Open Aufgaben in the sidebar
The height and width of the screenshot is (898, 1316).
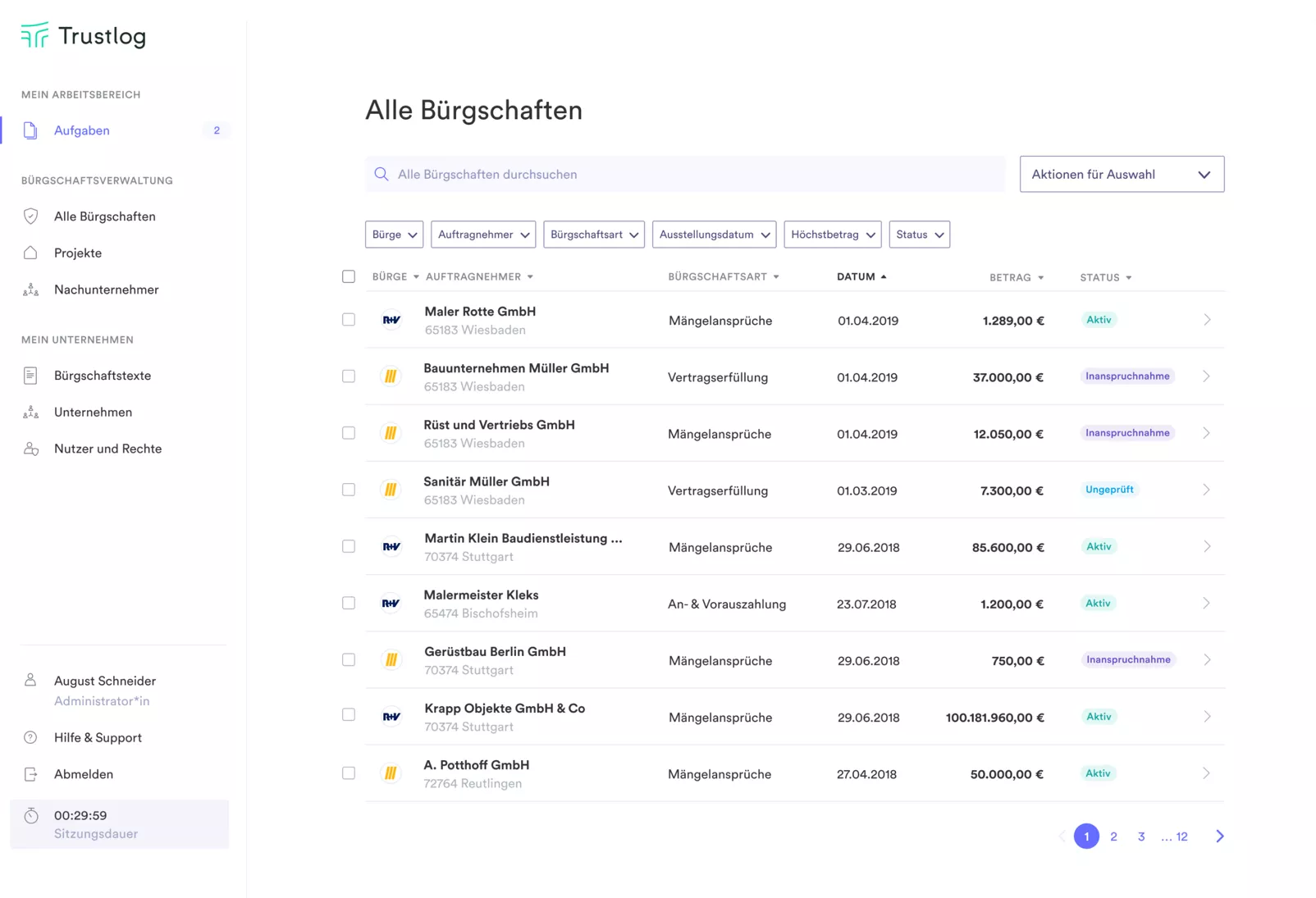[x=82, y=130]
